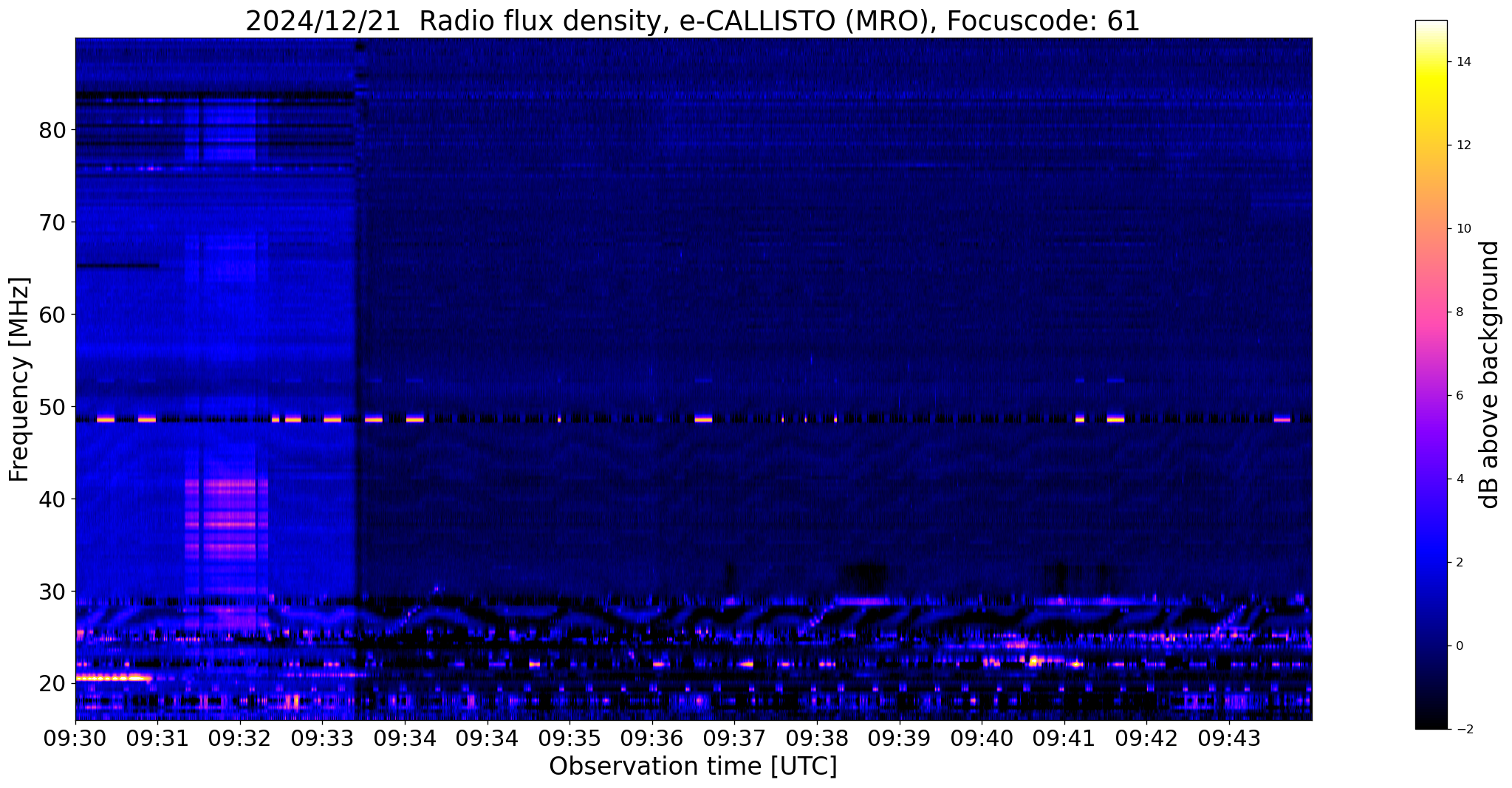Image resolution: width=1512 pixels, height=788 pixels.
Task: Select the 09:37 time tick label
Action: 735,738
